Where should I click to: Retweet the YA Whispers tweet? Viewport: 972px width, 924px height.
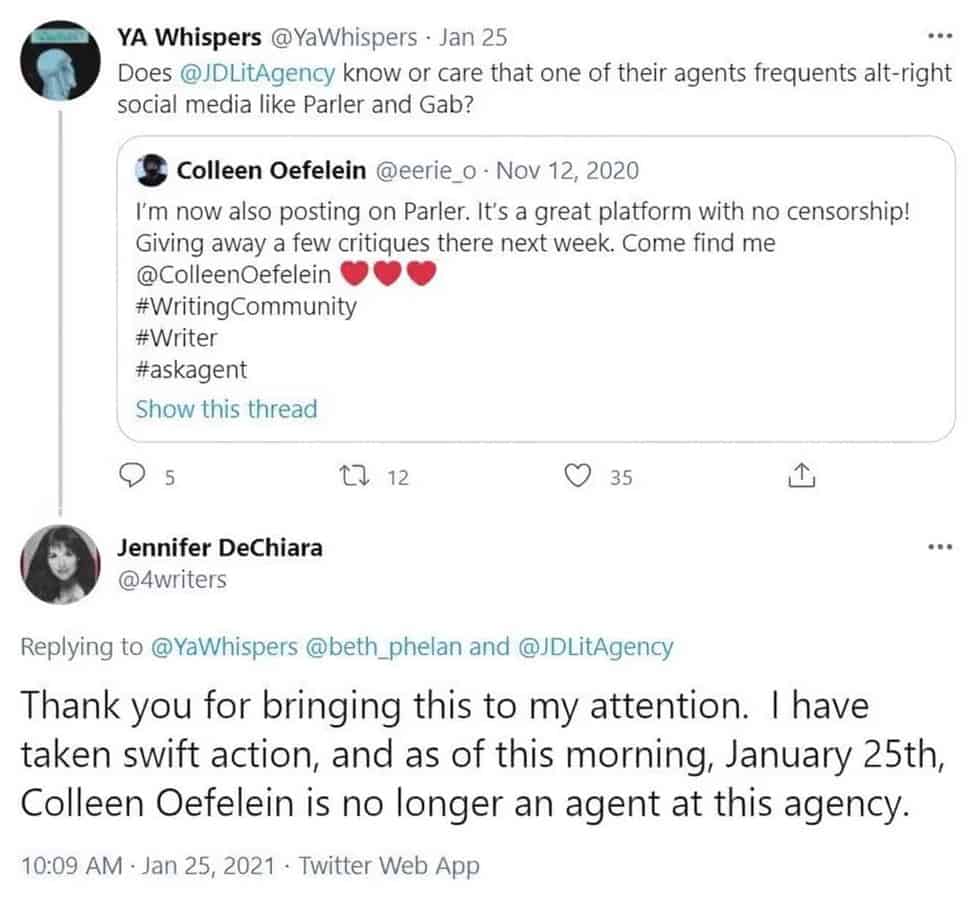[x=355, y=476]
